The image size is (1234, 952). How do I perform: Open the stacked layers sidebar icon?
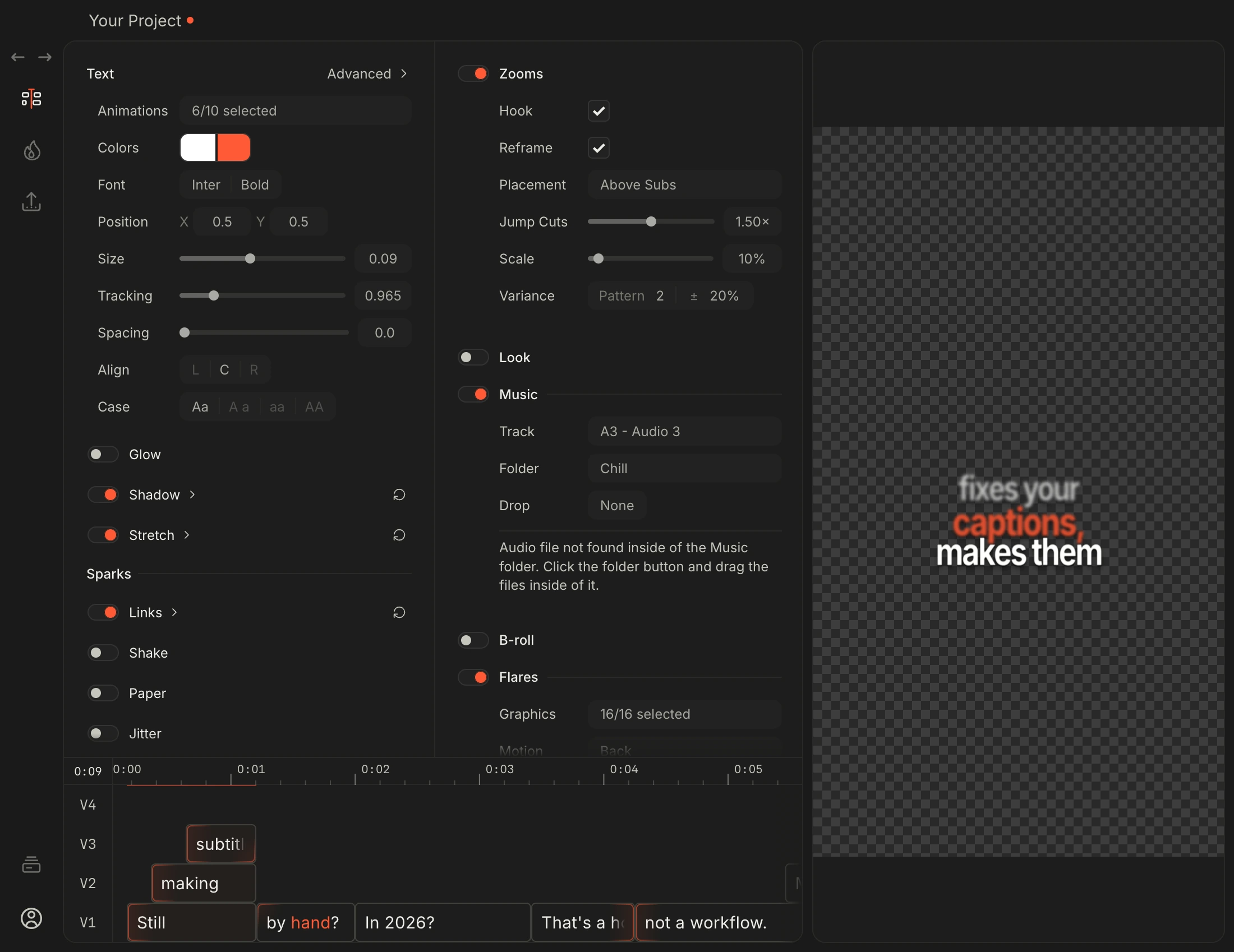(x=31, y=864)
